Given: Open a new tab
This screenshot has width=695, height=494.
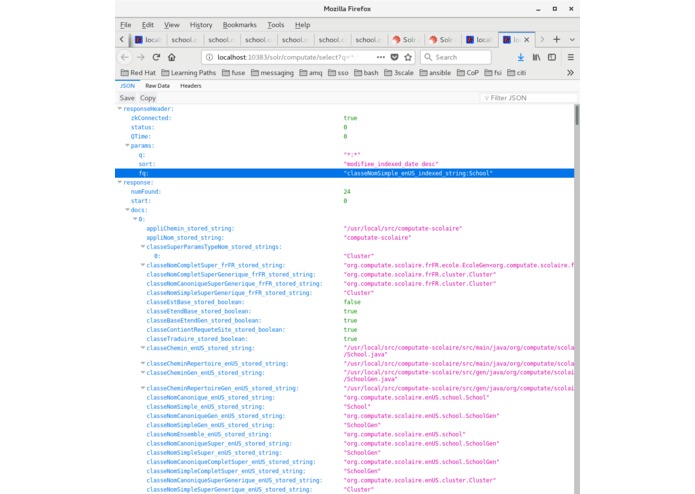Looking at the screenshot, I should (x=557, y=39).
